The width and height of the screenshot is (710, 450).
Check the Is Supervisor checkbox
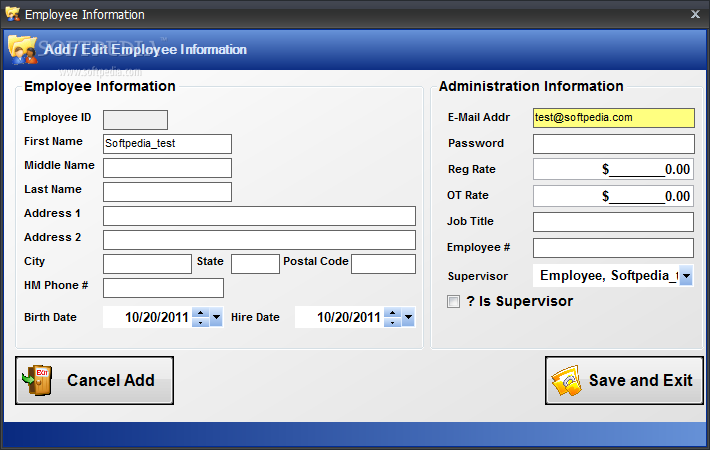[454, 301]
